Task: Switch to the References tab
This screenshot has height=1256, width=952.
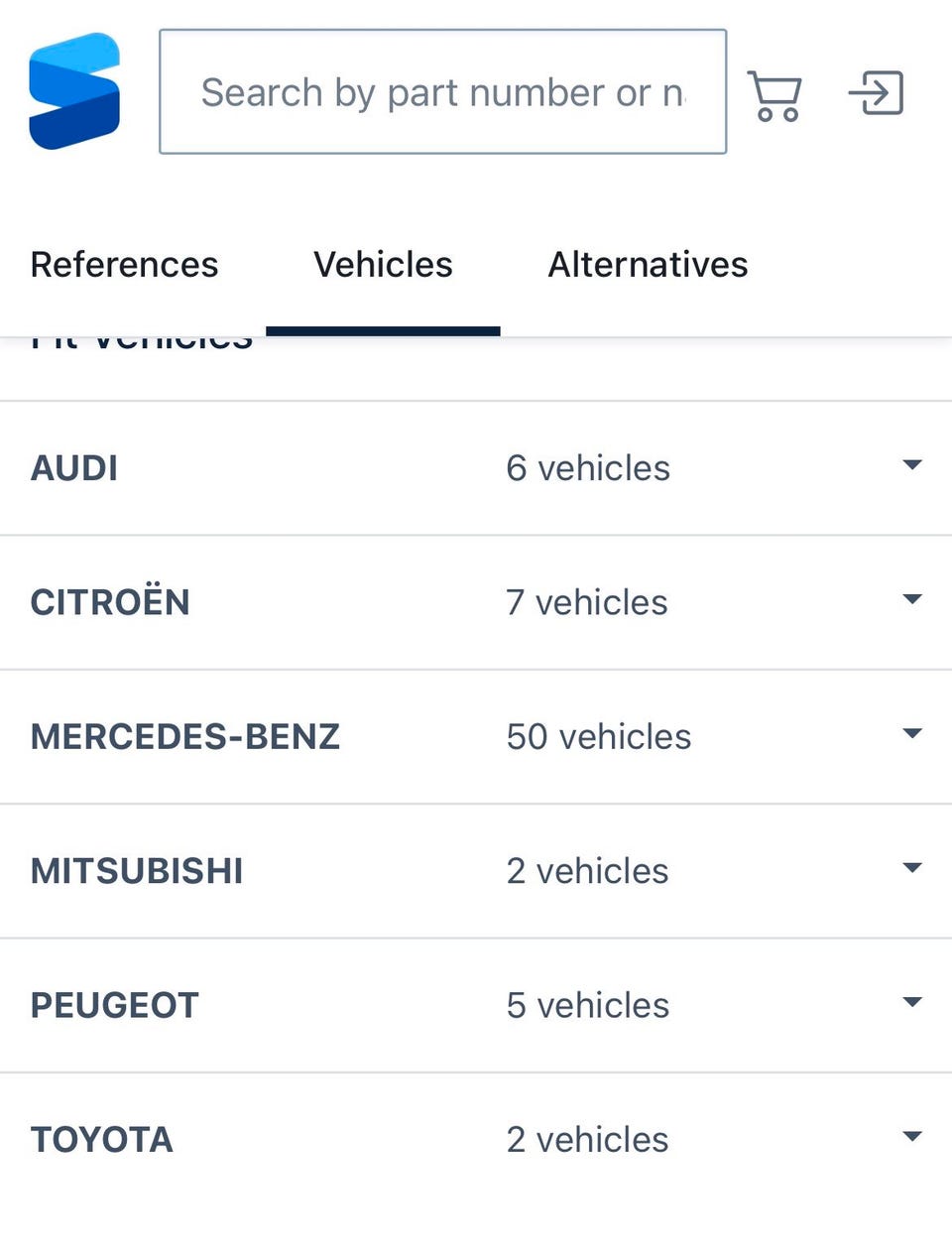Action: click(124, 265)
